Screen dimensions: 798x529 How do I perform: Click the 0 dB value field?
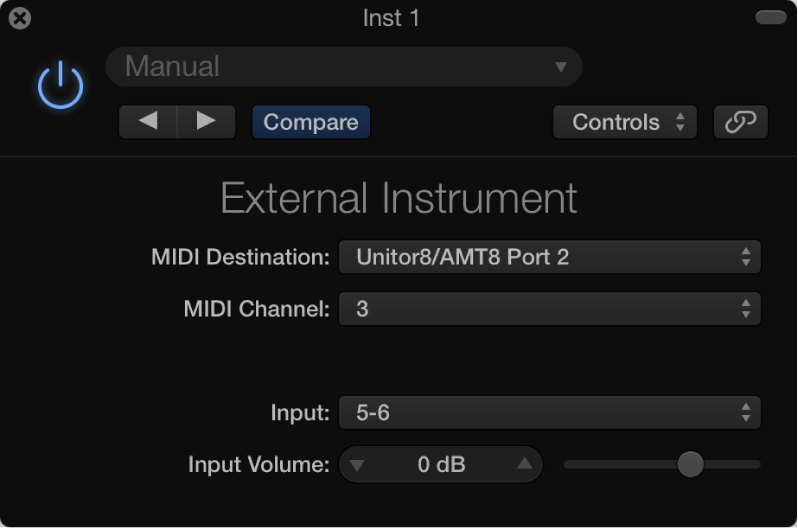point(441,464)
